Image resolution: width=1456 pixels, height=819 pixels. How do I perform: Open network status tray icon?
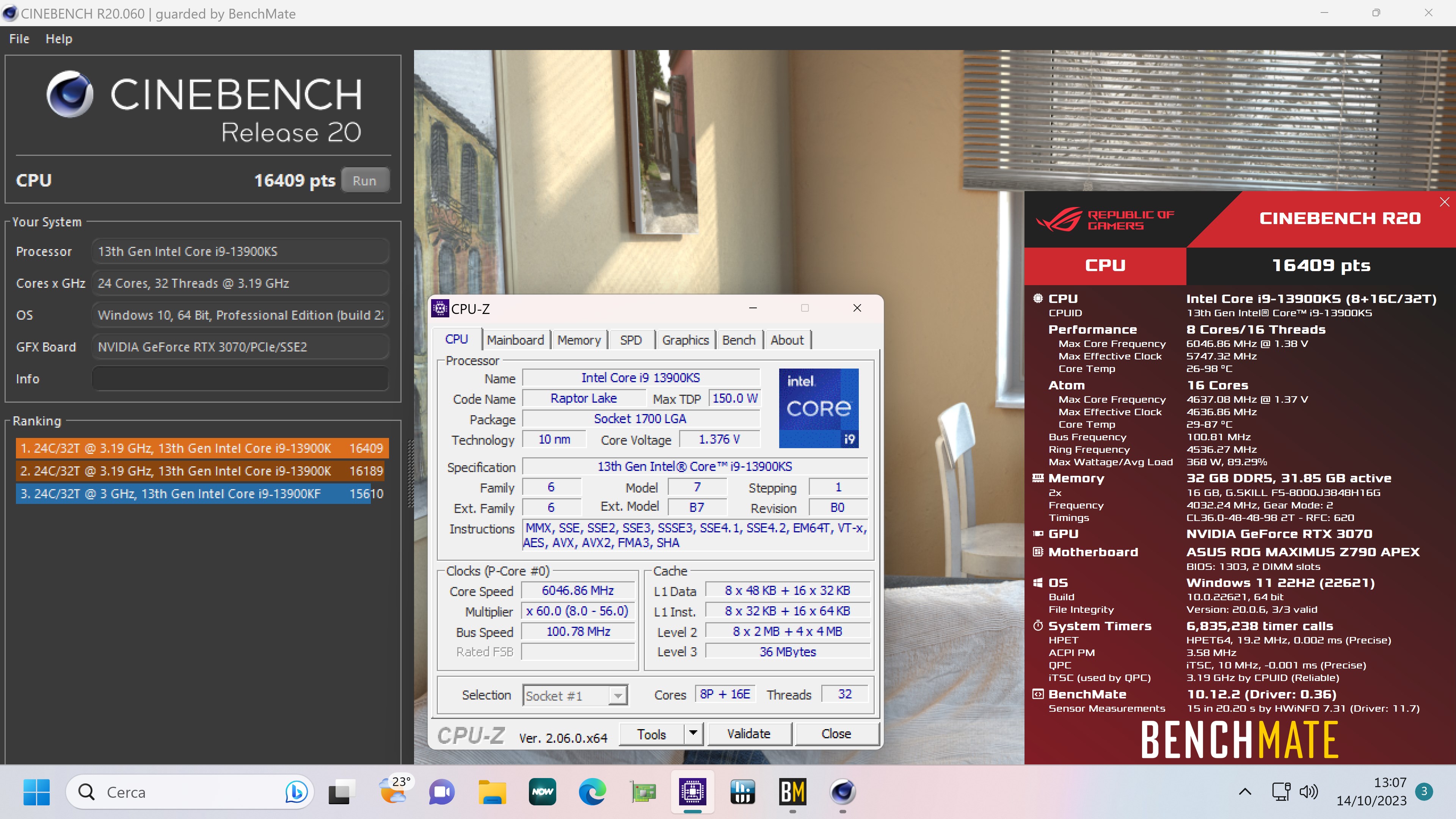[1281, 792]
